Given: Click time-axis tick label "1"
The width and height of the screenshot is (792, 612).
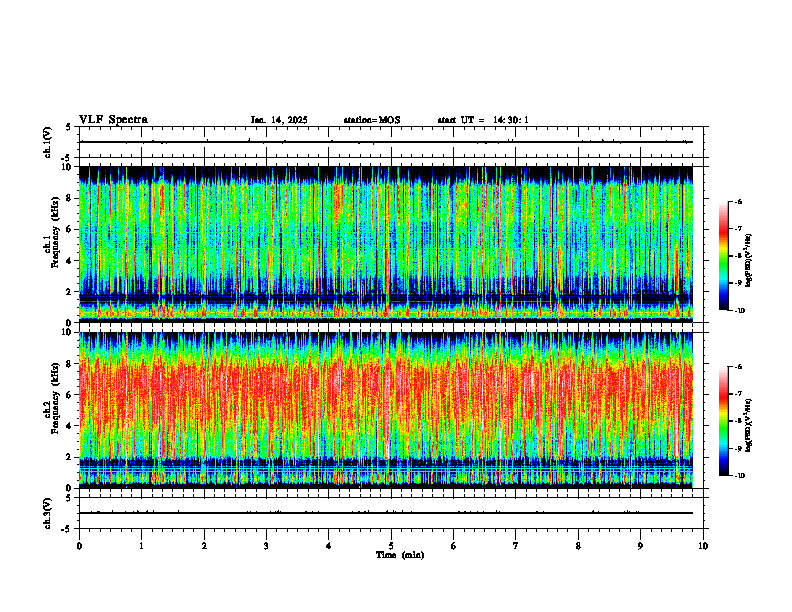Looking at the screenshot, I should pos(141,546).
